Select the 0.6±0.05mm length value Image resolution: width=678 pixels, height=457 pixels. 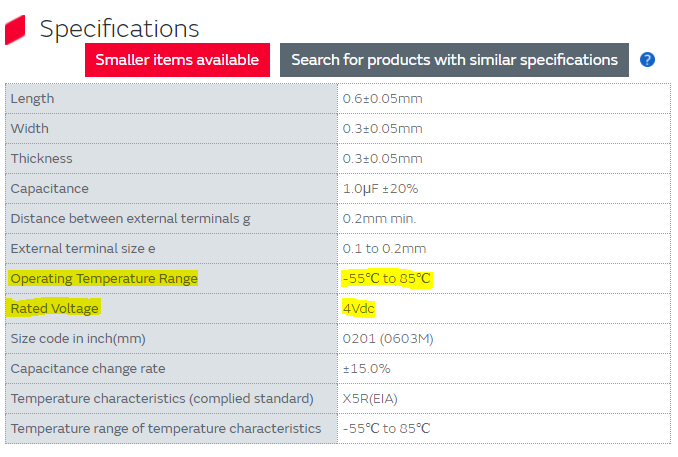pyautogui.click(x=382, y=99)
